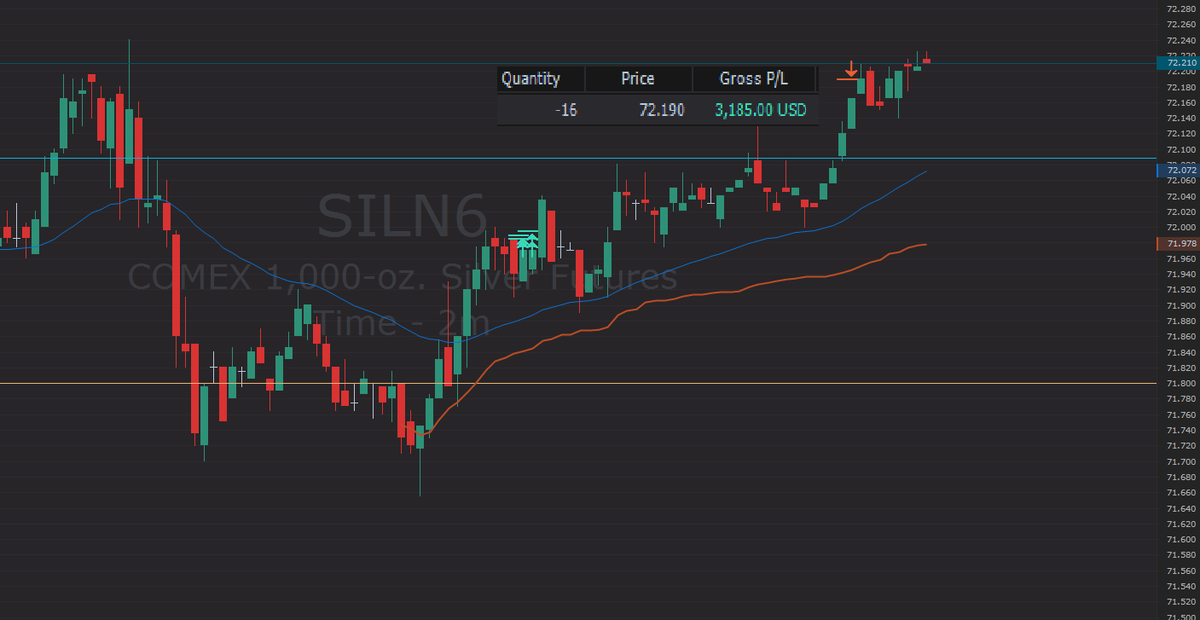Click the 71.600 price axis label
1200x620 pixels.
[1181, 539]
